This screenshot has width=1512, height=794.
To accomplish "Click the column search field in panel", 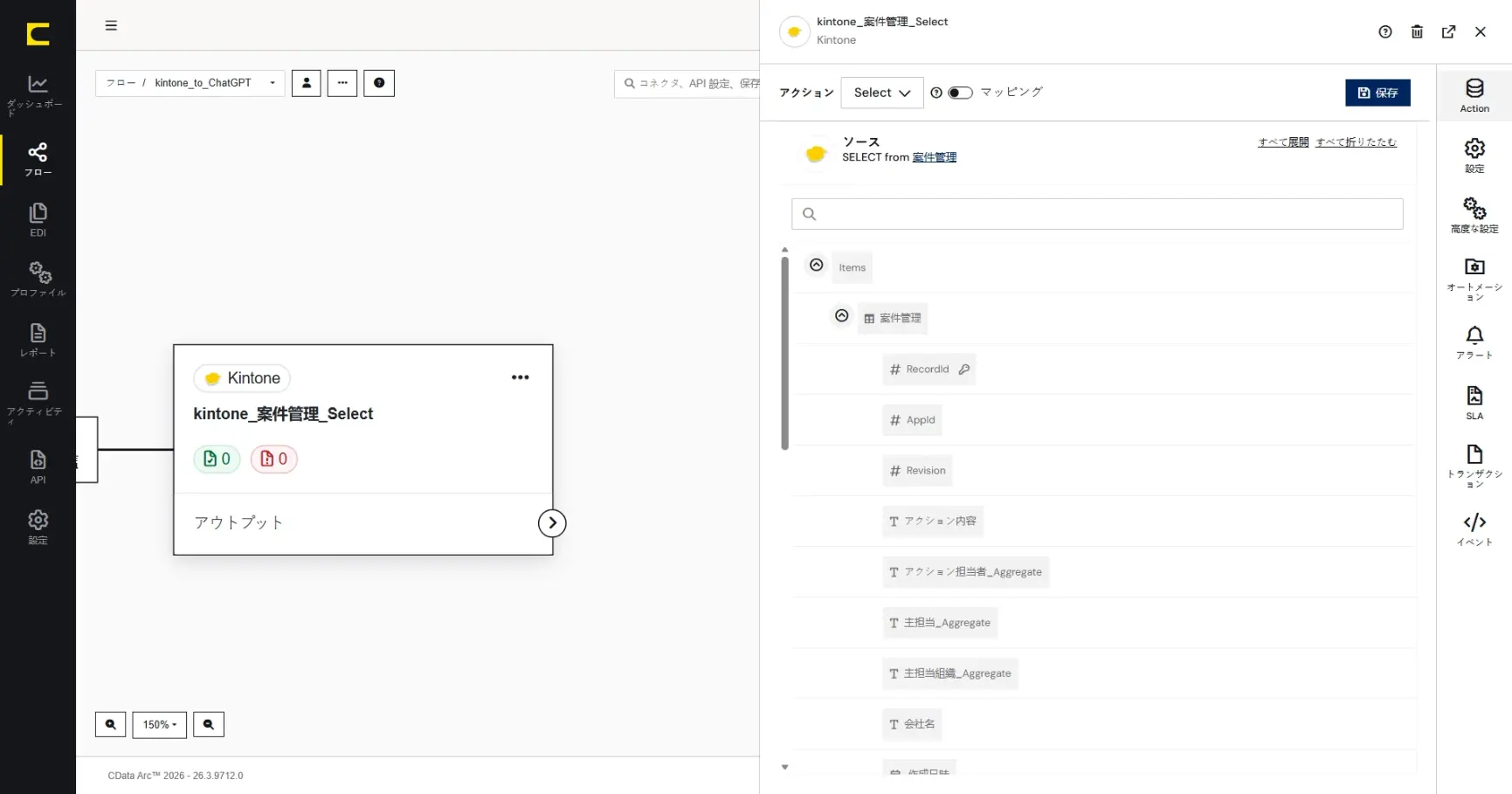I will point(1097,214).
